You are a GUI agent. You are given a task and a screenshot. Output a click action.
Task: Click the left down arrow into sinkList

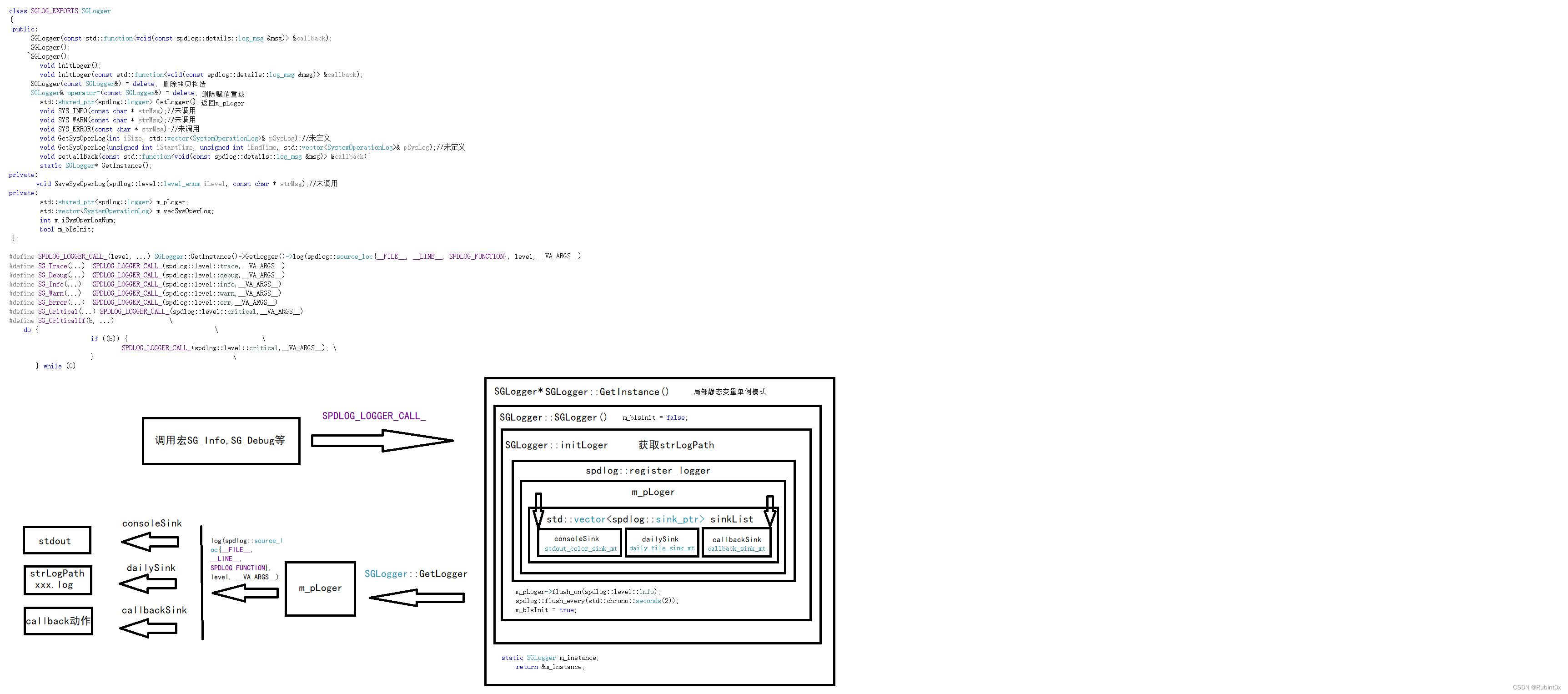coord(538,510)
